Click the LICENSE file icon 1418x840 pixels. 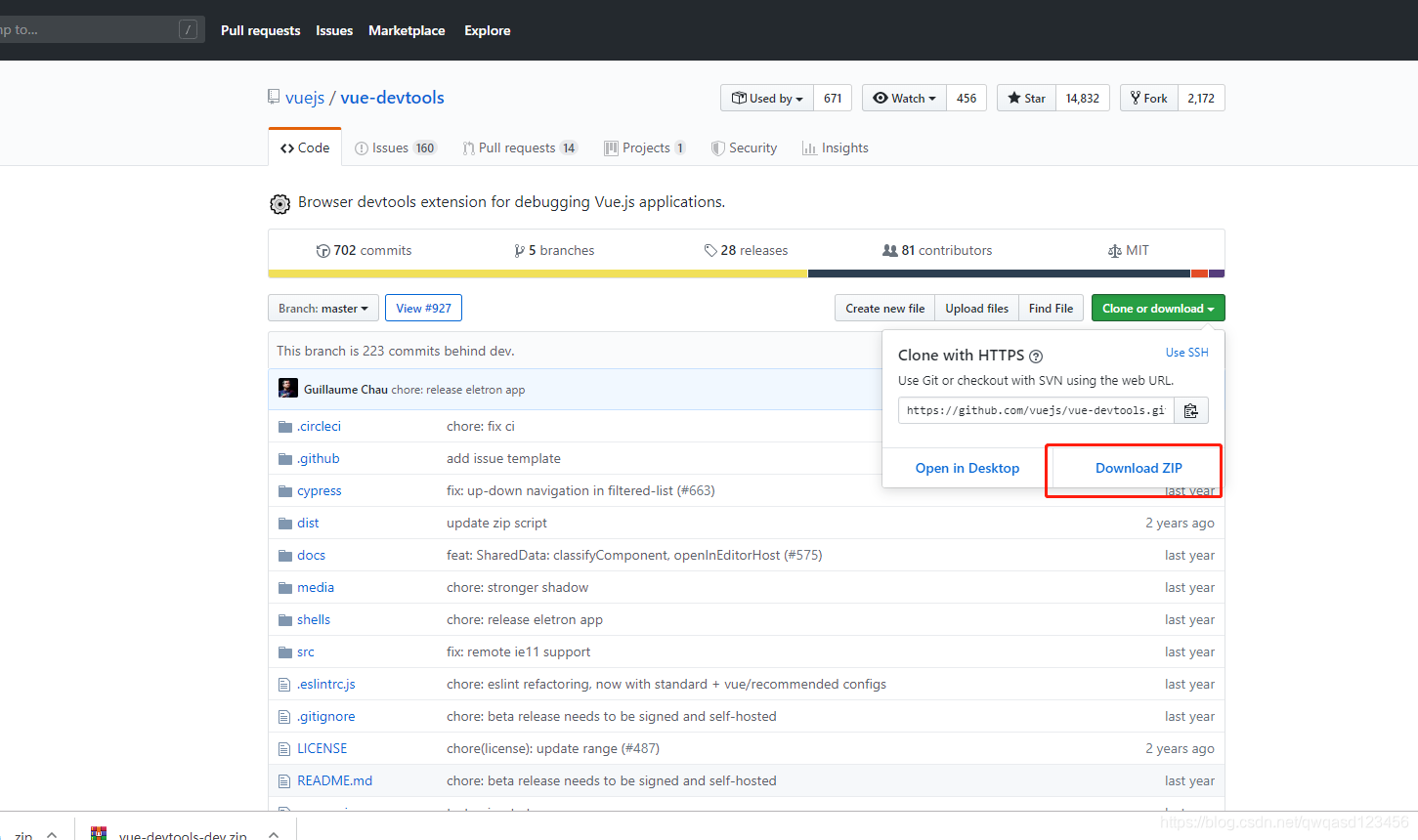pyautogui.click(x=284, y=749)
